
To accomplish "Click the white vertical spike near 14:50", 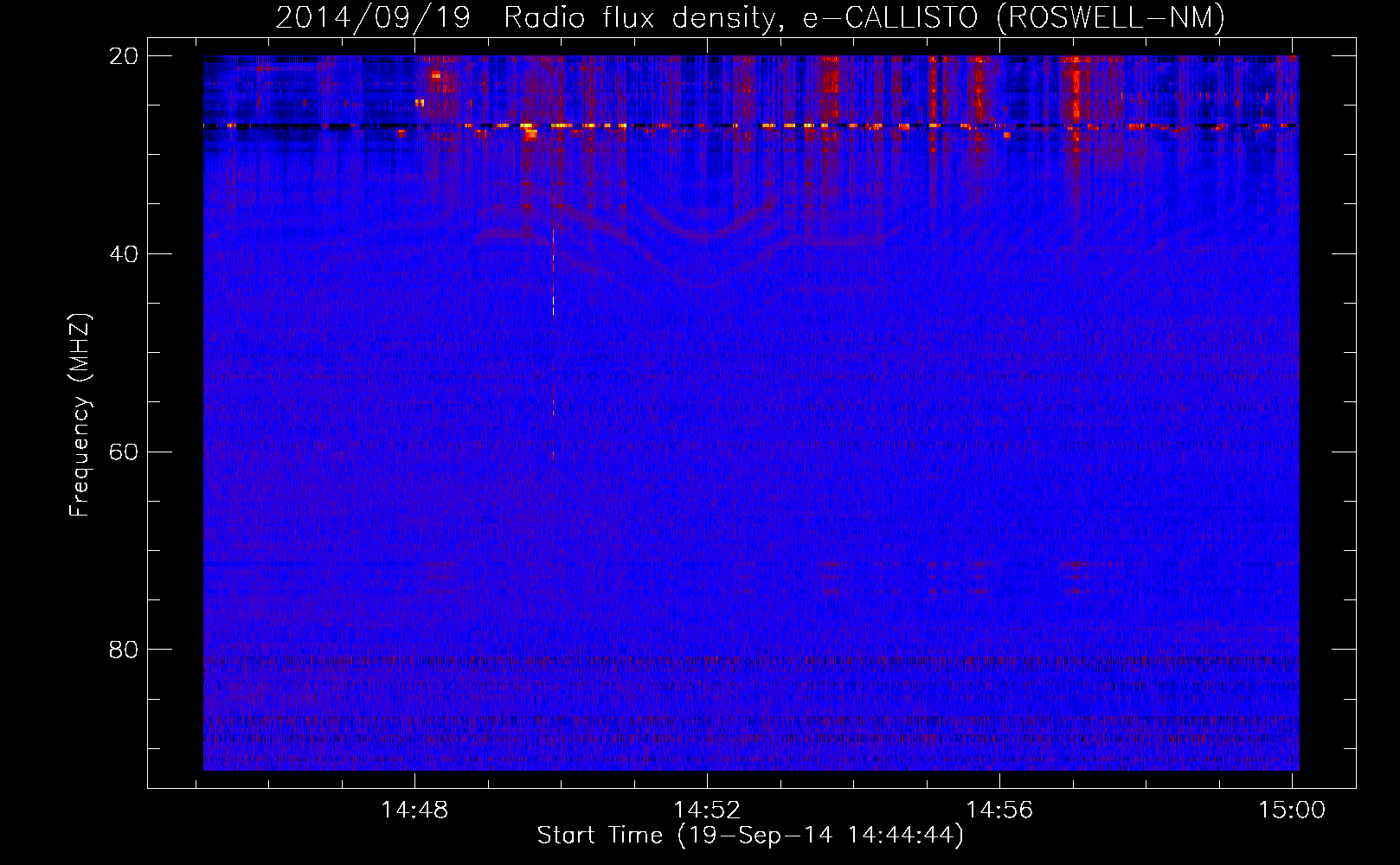I will (554, 272).
